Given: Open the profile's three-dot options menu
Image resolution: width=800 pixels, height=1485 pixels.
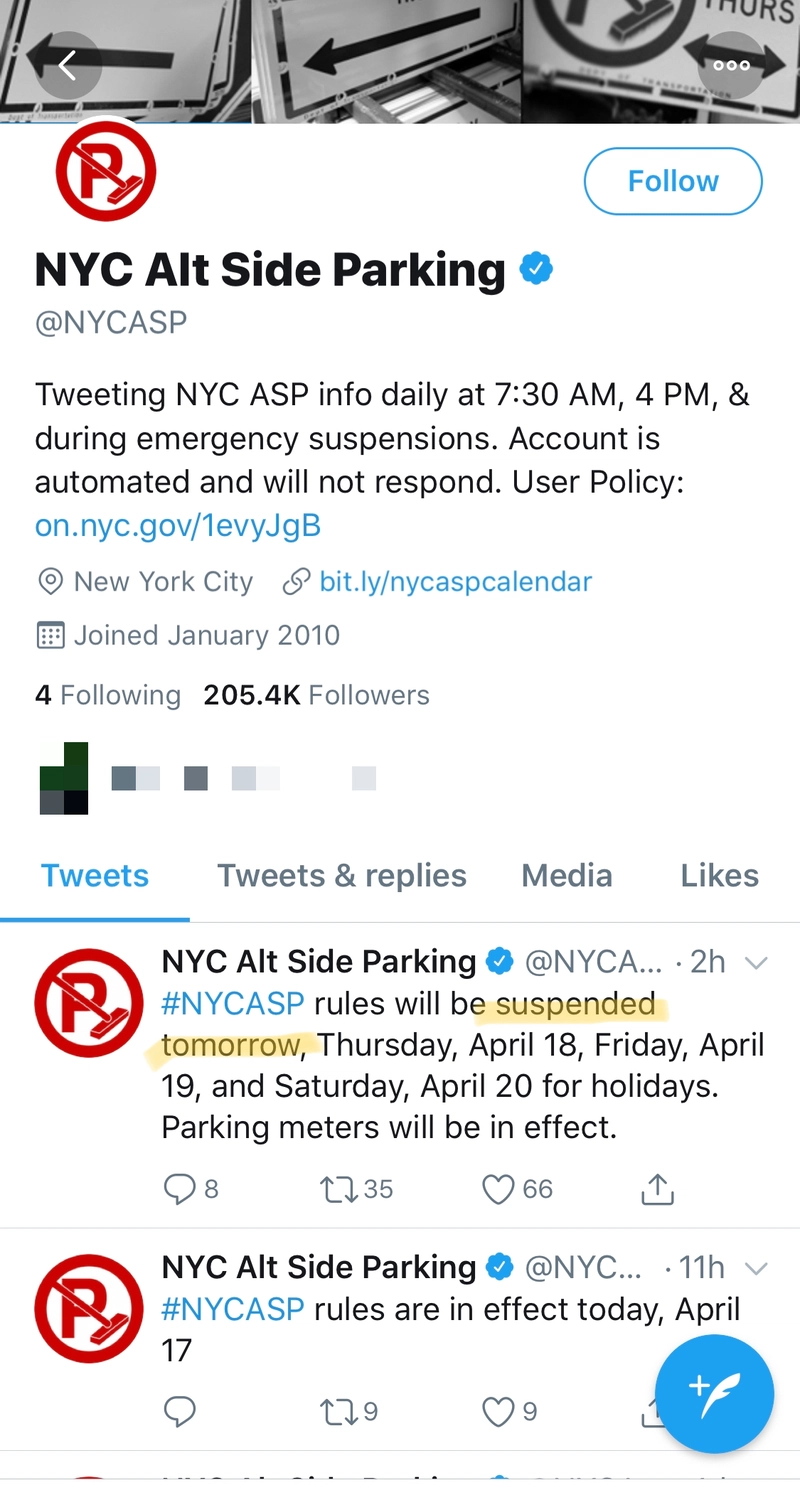Looking at the screenshot, I should click(732, 65).
